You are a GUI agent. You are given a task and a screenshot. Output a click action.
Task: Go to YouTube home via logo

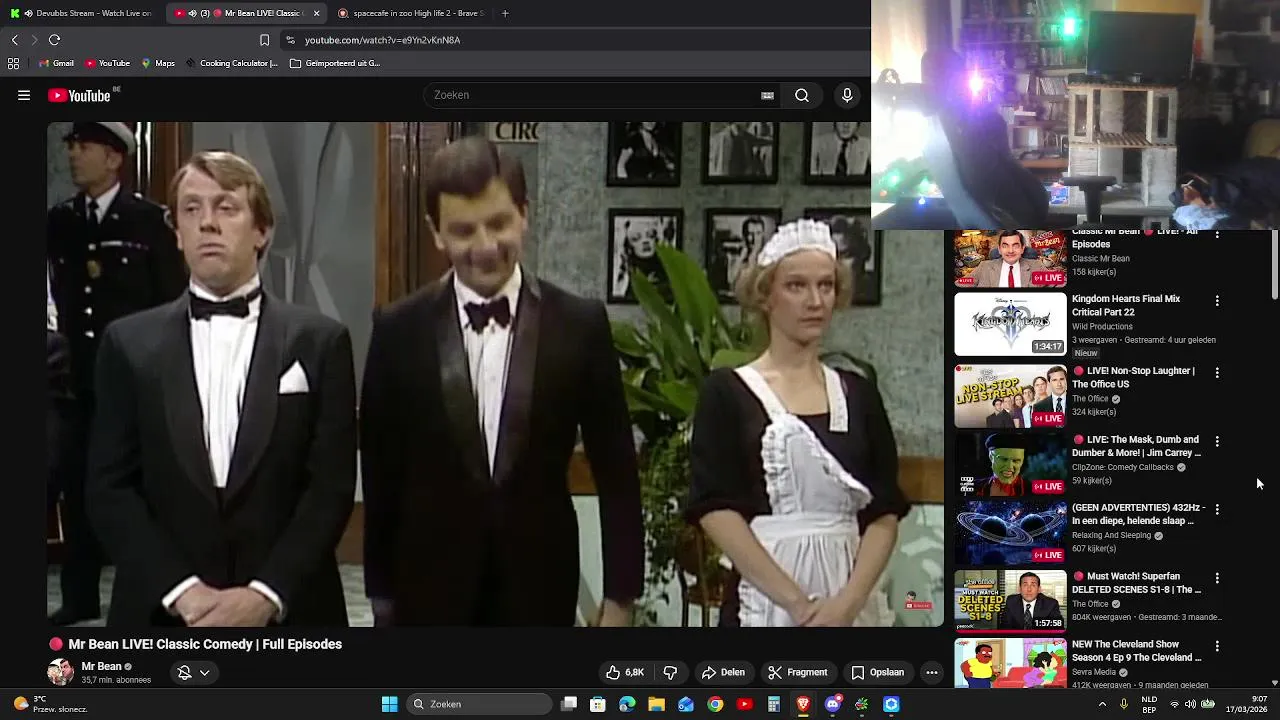(x=79, y=95)
